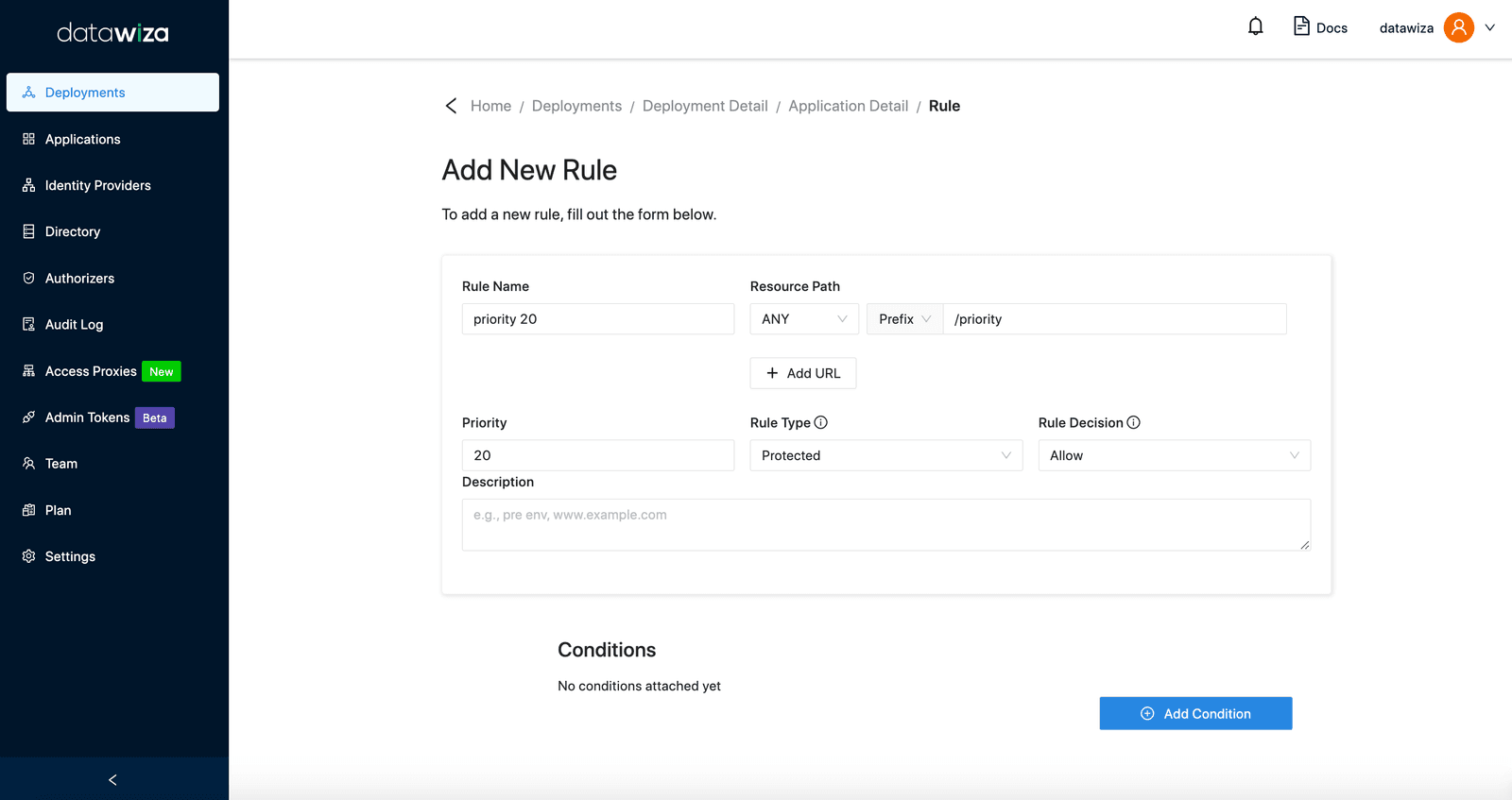Viewport: 1512px width, 800px height.
Task: Click the New badge on Access Proxies
Action: [x=162, y=371]
